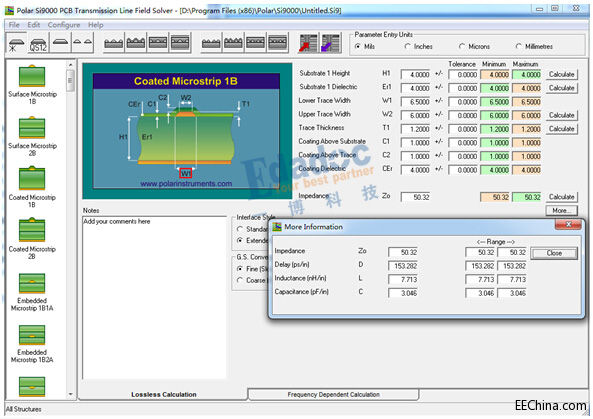This screenshot has height=419, width=593.
Task: Click the red arrow table toolbar icon
Action: click(308, 43)
